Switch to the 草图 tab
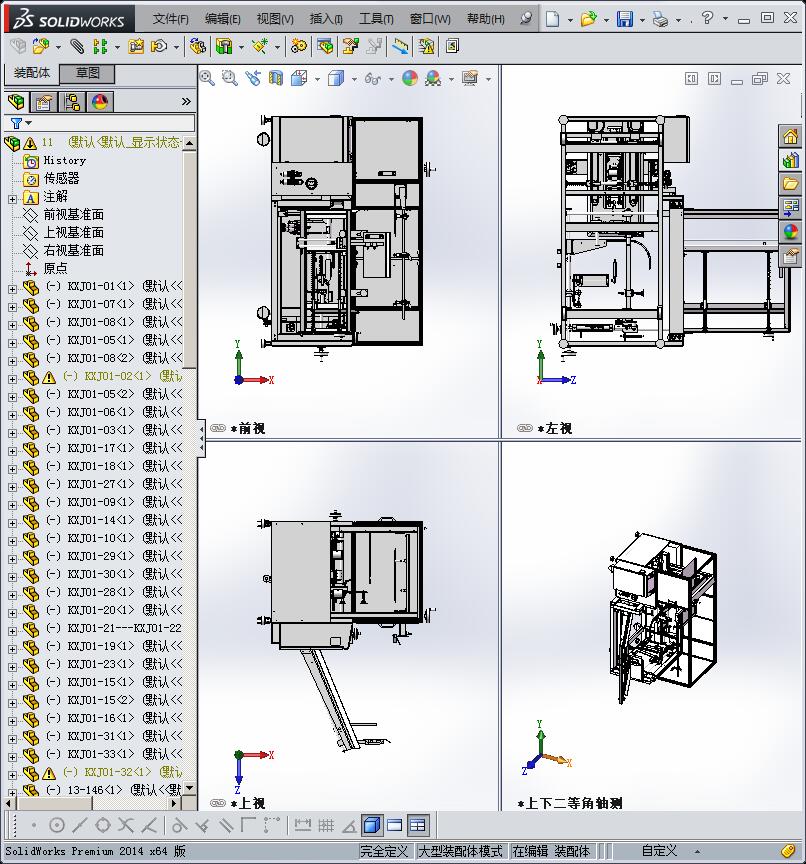Viewport: 806px width, 864px height. click(87, 73)
